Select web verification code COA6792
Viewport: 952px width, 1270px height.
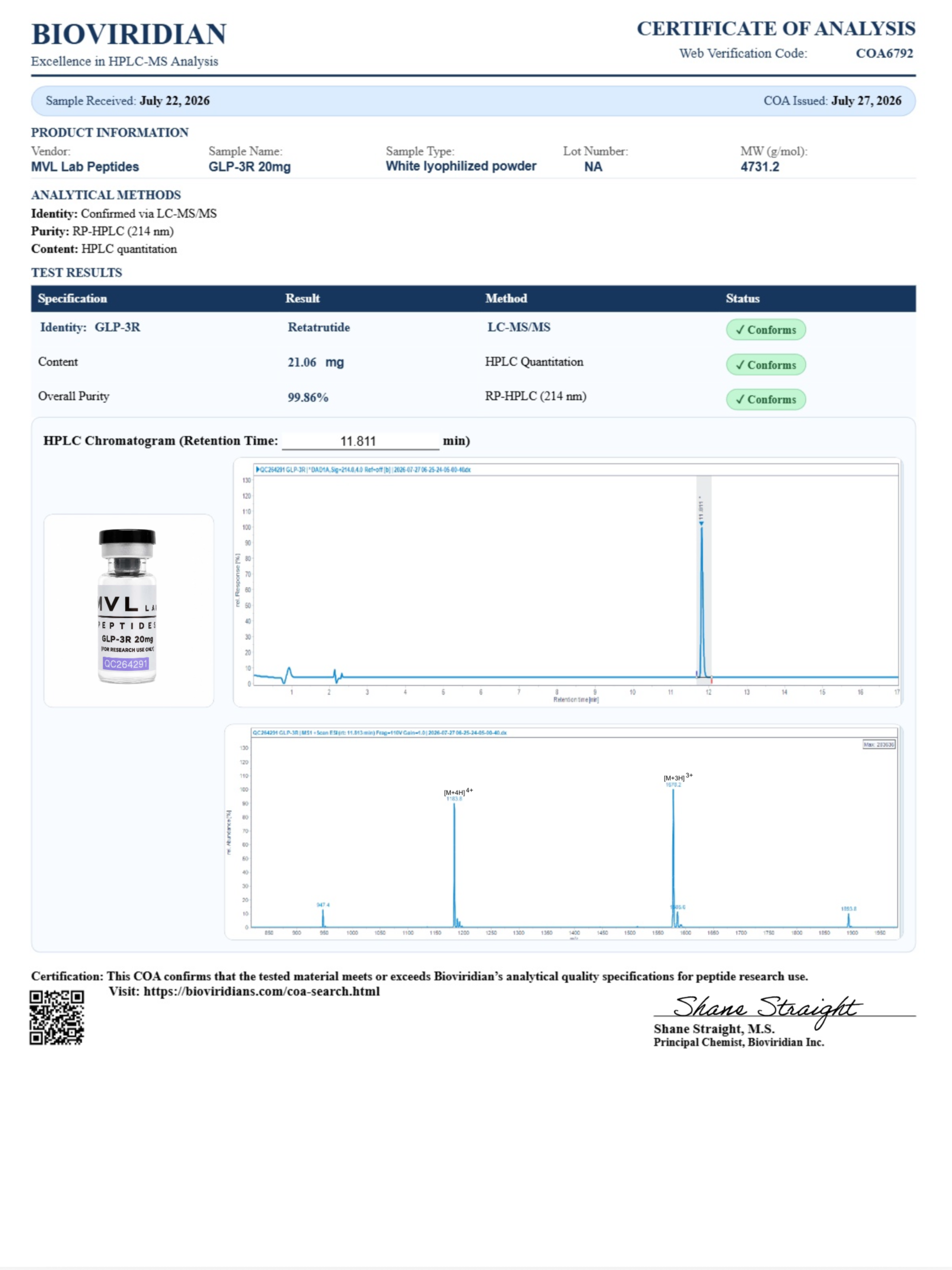[884, 53]
